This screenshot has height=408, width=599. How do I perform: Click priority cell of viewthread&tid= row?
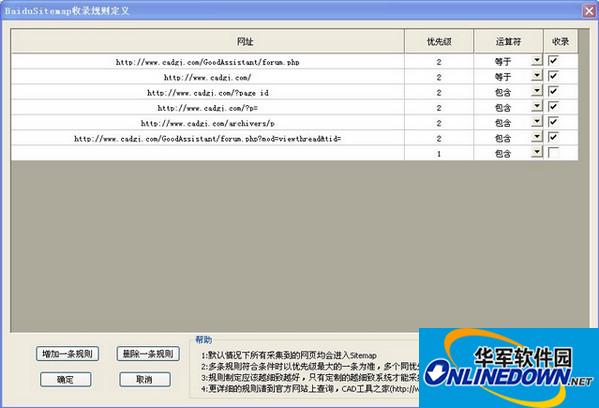(439, 138)
